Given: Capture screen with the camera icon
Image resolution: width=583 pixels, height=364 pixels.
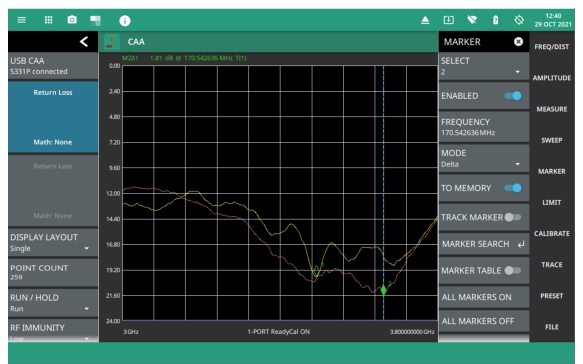Looking at the screenshot, I should point(72,20).
